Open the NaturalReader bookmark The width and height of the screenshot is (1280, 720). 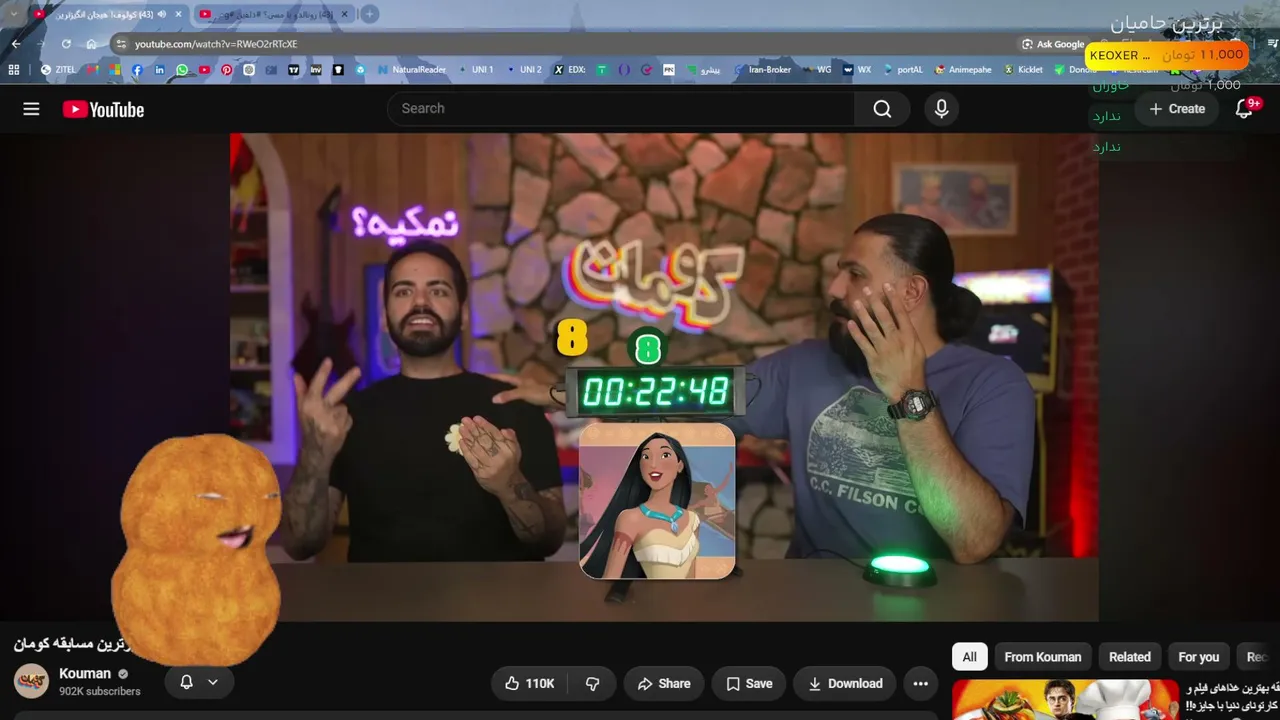[x=412, y=70]
